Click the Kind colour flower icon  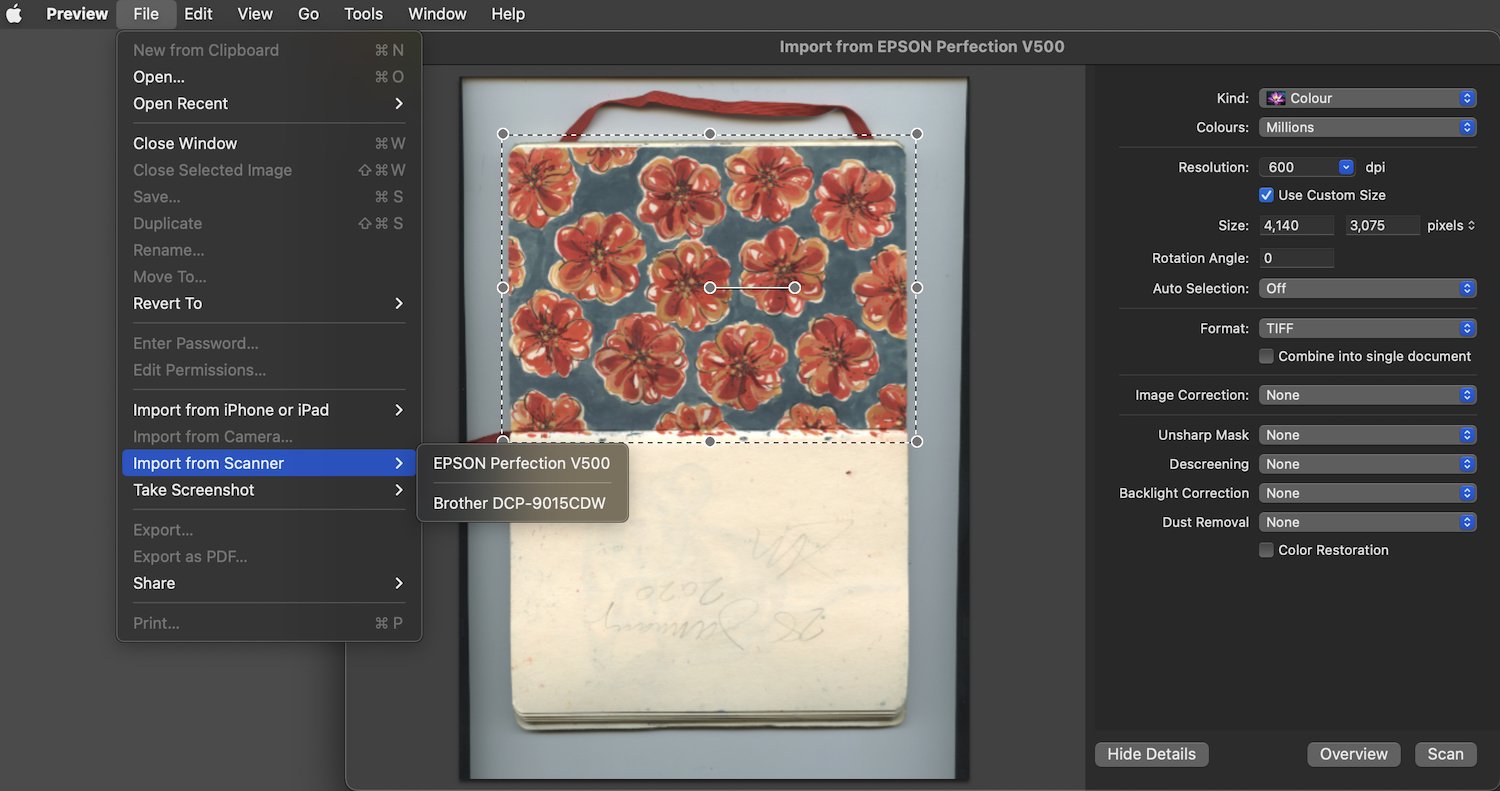point(1275,98)
